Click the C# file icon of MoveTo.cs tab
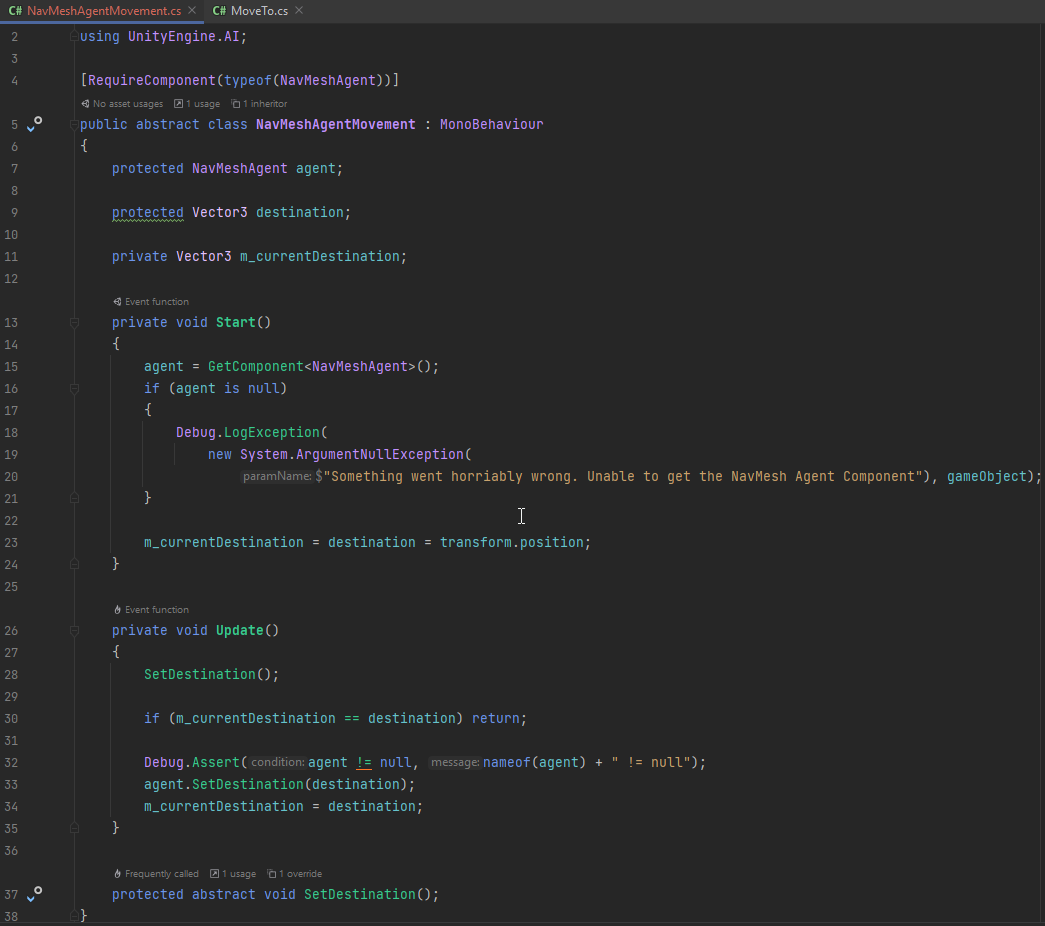The image size is (1045, 926). point(219,11)
